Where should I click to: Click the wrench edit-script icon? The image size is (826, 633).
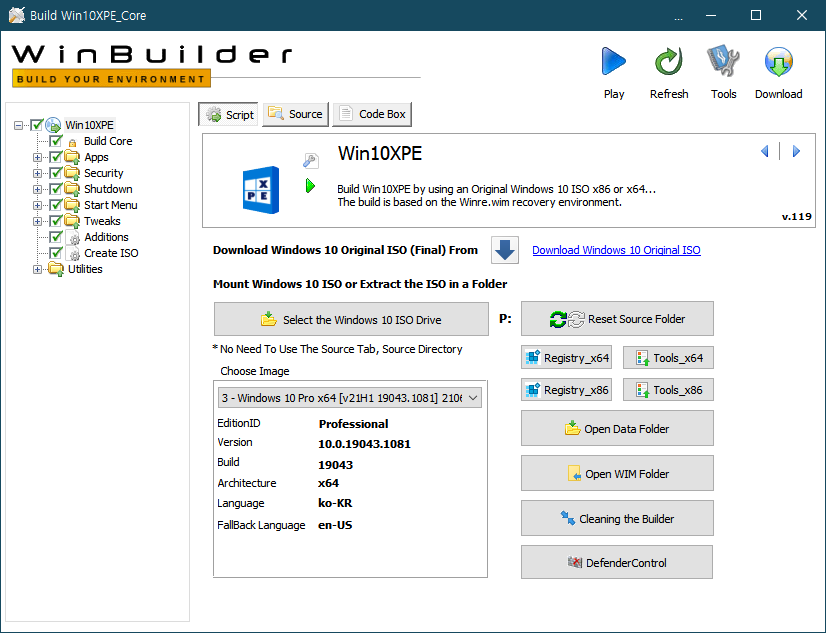(x=311, y=160)
